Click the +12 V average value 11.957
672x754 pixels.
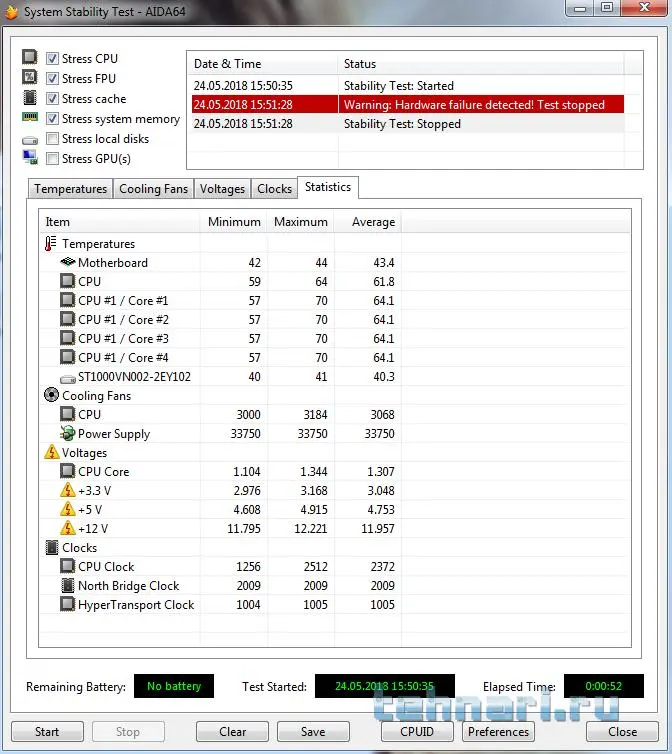pos(378,528)
